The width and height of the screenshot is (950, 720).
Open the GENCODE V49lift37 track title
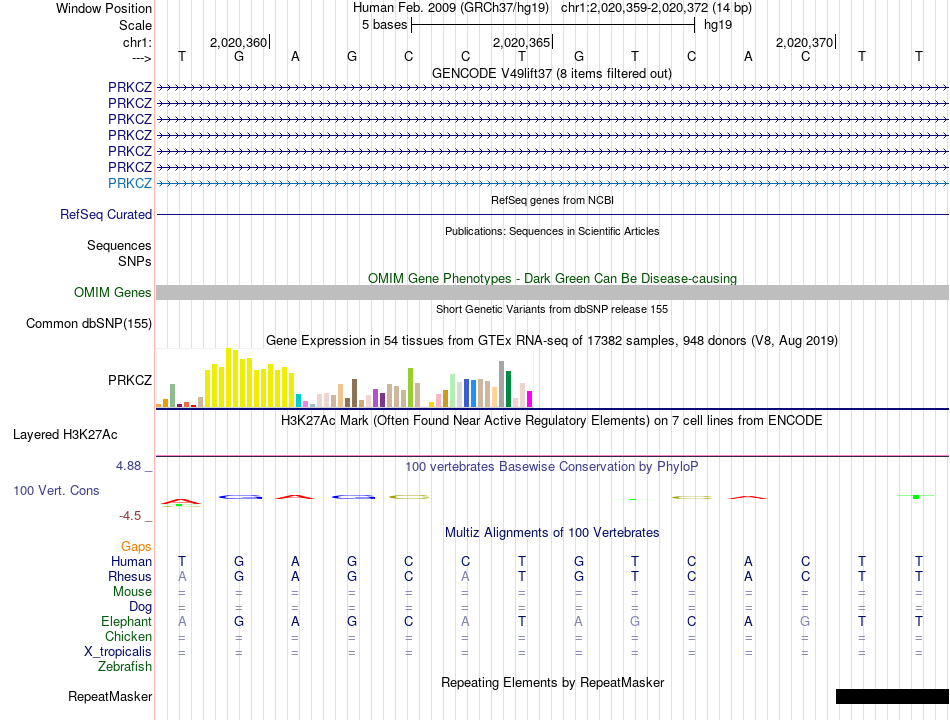coord(552,73)
